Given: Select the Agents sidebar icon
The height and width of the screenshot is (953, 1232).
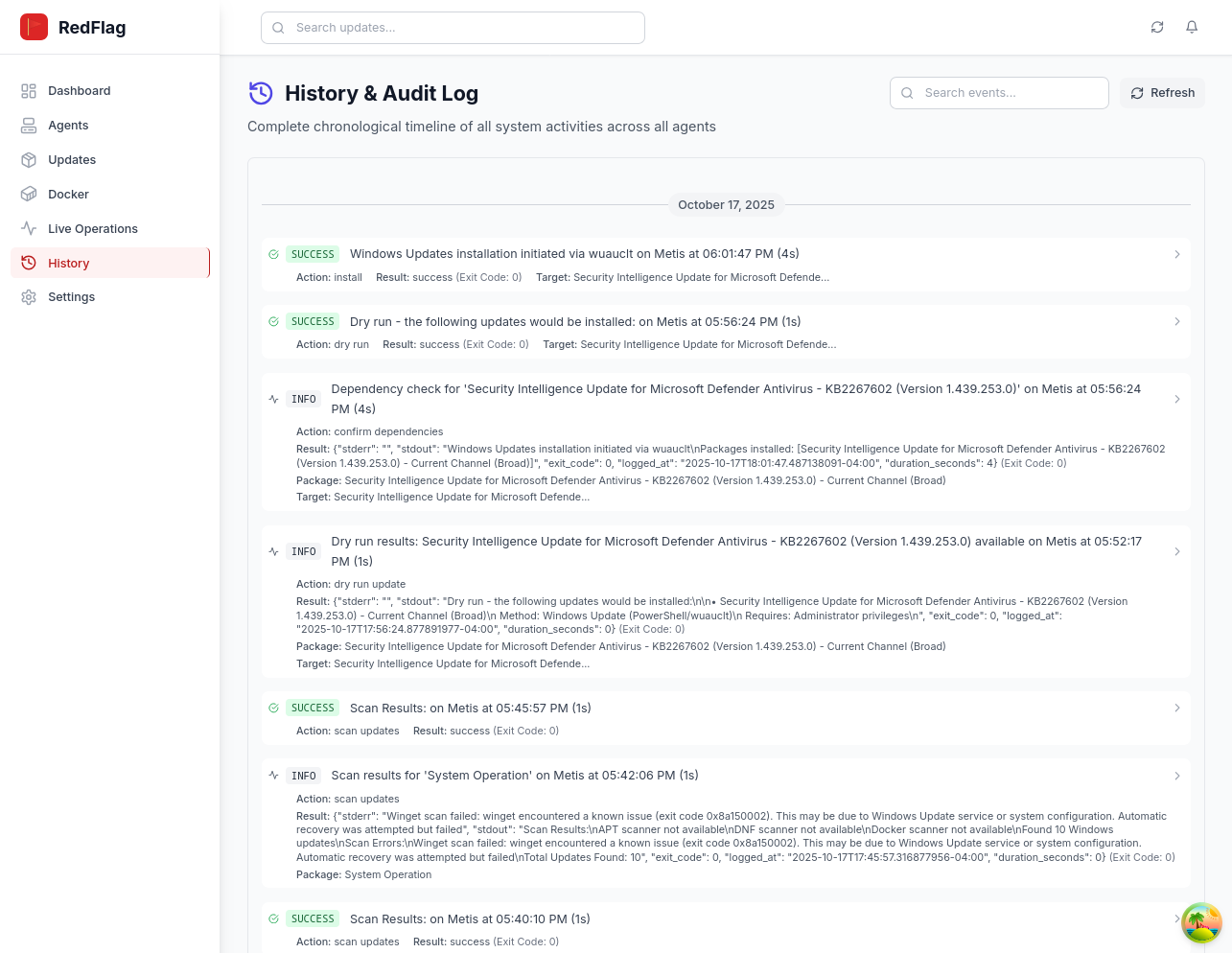Looking at the screenshot, I should pos(28,125).
